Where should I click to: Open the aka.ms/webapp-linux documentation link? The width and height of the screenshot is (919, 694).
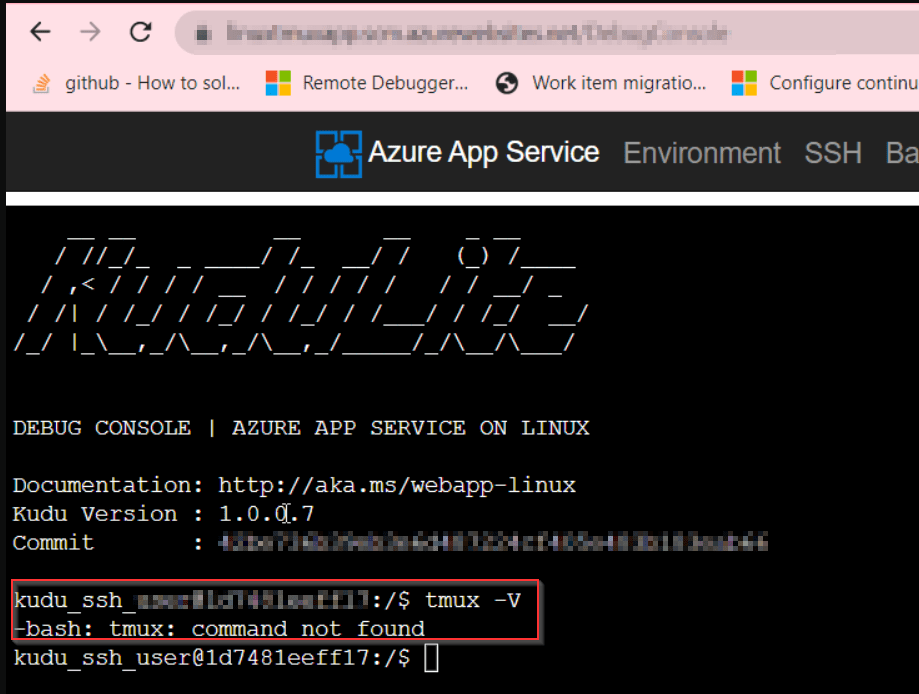395,485
